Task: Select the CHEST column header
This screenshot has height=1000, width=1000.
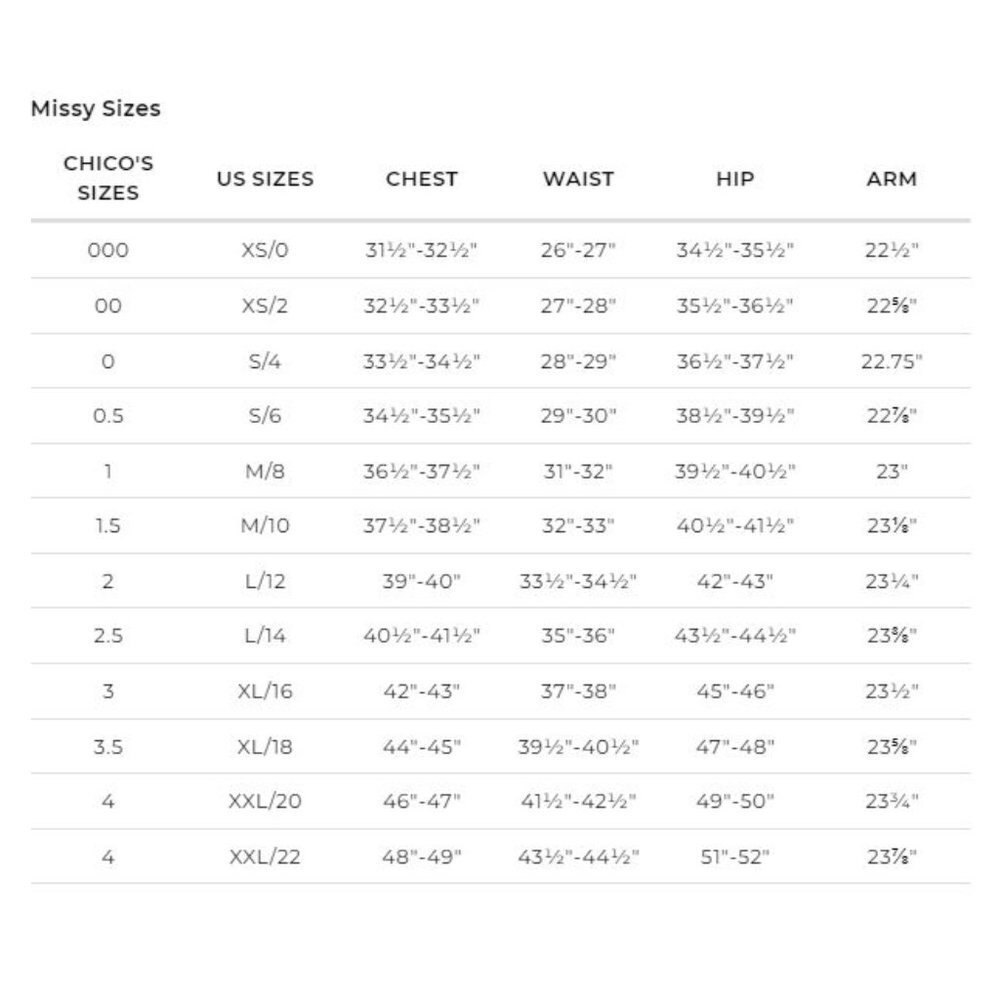Action: (422, 179)
